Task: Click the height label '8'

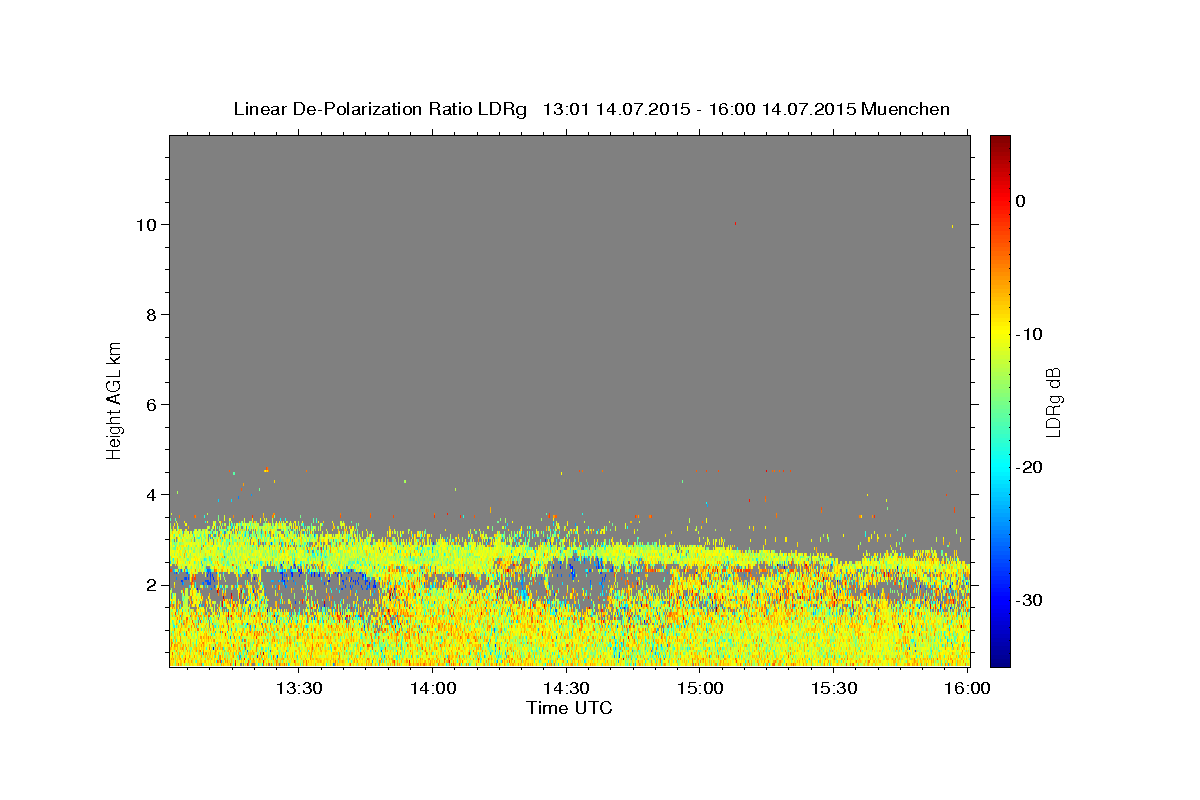Action: coord(152,314)
